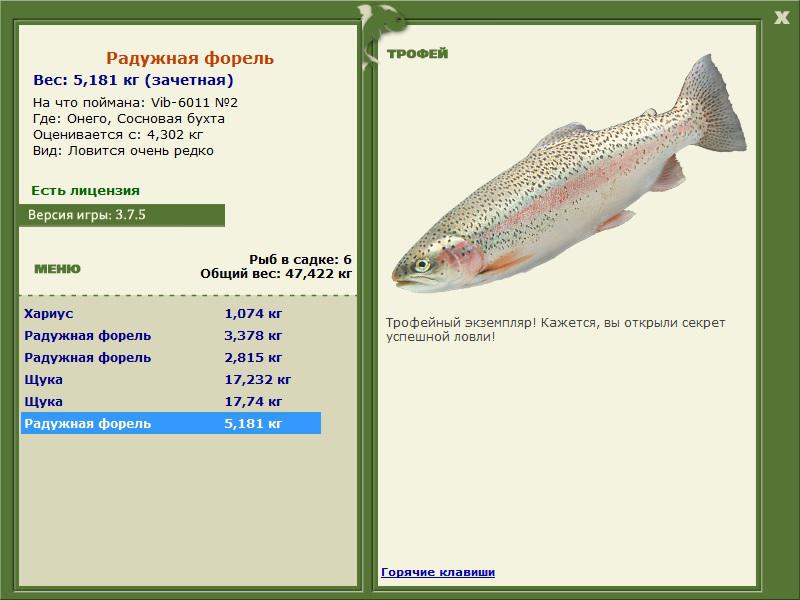Click the Радужная форель title heading

[x=190, y=58]
